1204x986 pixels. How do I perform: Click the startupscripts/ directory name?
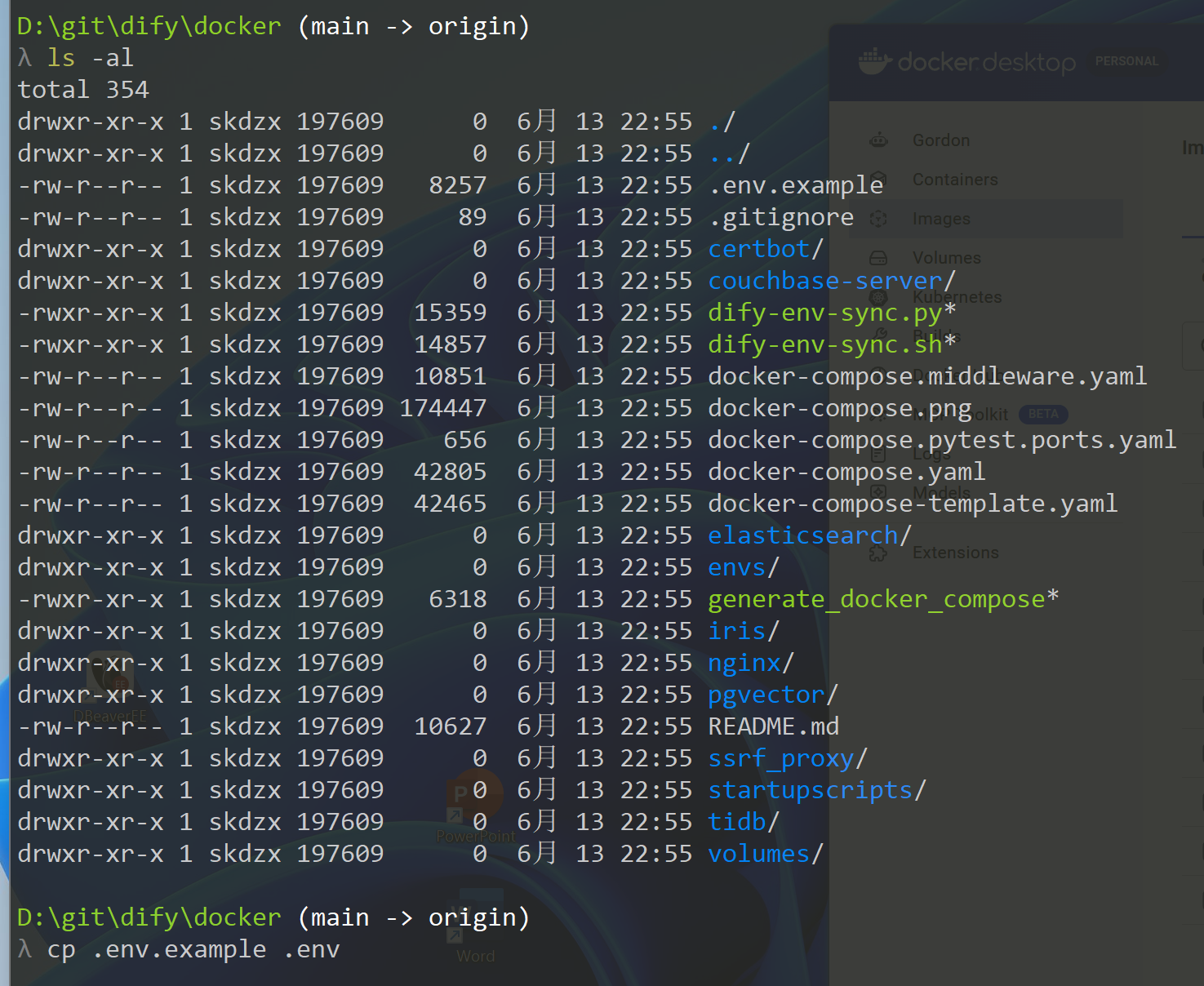(817, 790)
